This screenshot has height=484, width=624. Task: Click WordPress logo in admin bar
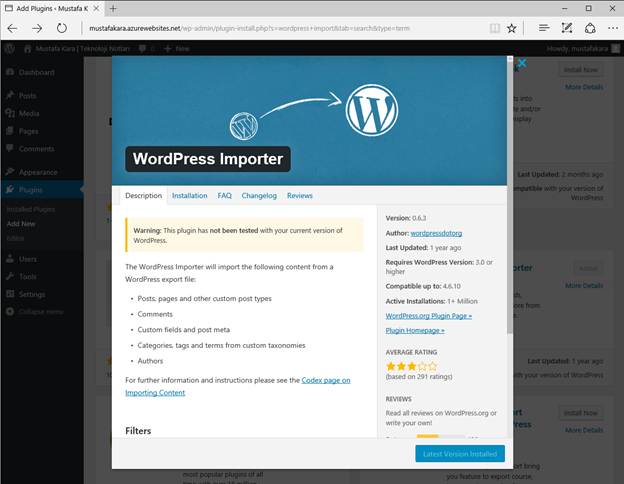point(10,49)
